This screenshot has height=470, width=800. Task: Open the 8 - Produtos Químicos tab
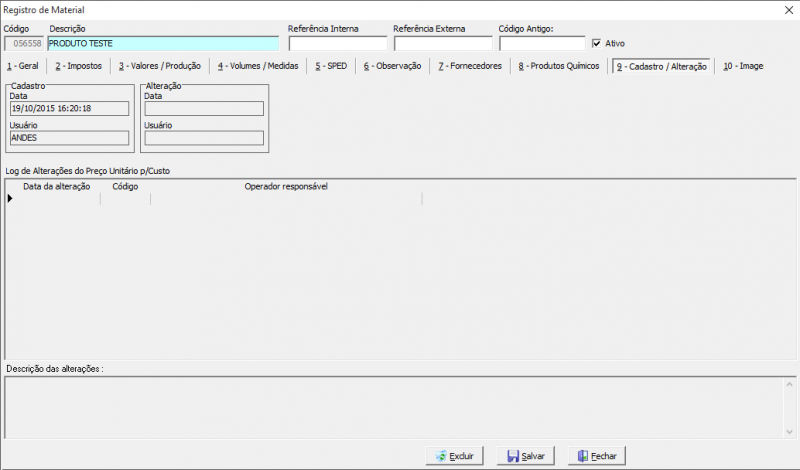tap(559, 66)
